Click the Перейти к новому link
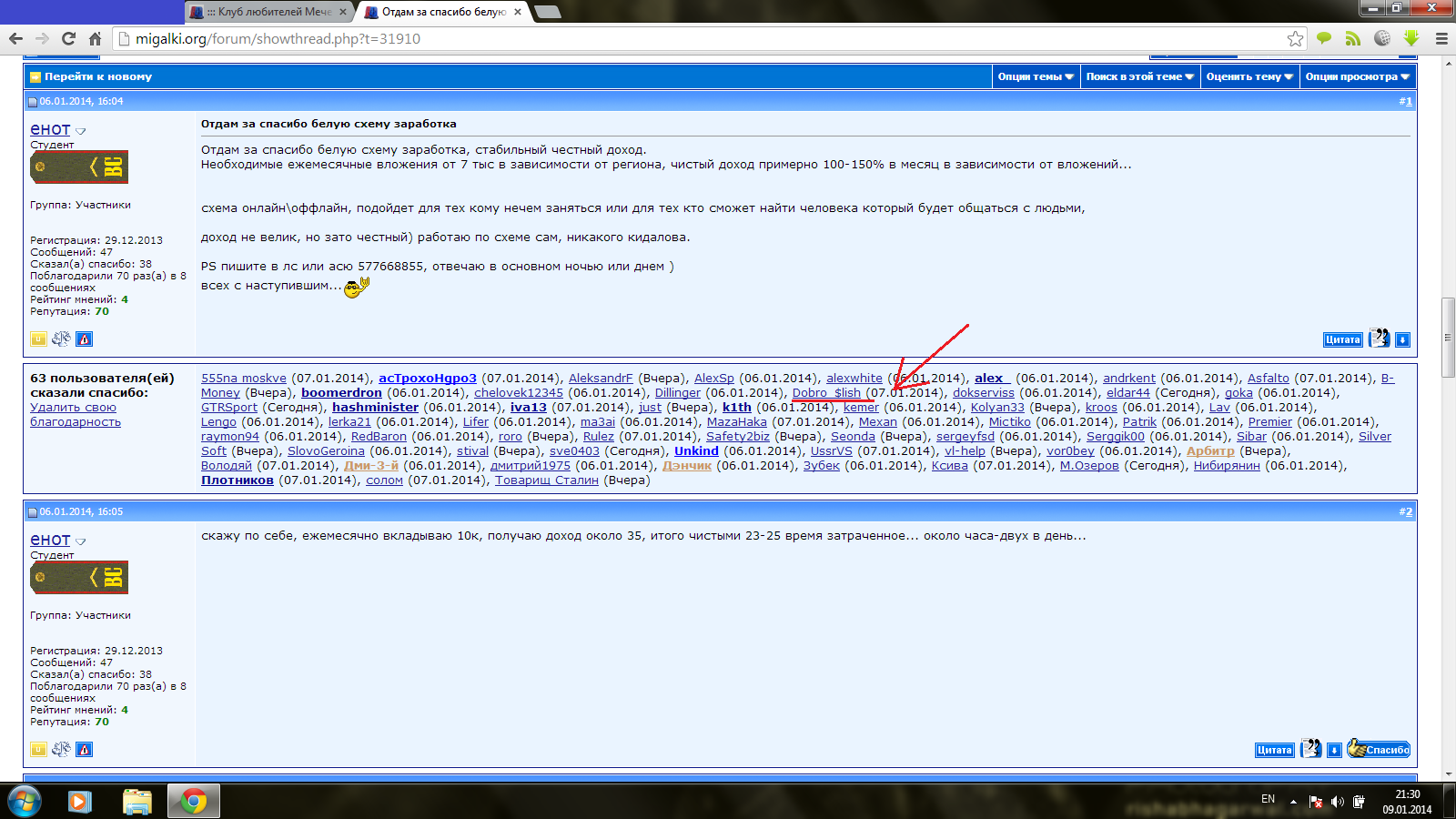Viewport: 1456px width, 819px height. [98, 76]
